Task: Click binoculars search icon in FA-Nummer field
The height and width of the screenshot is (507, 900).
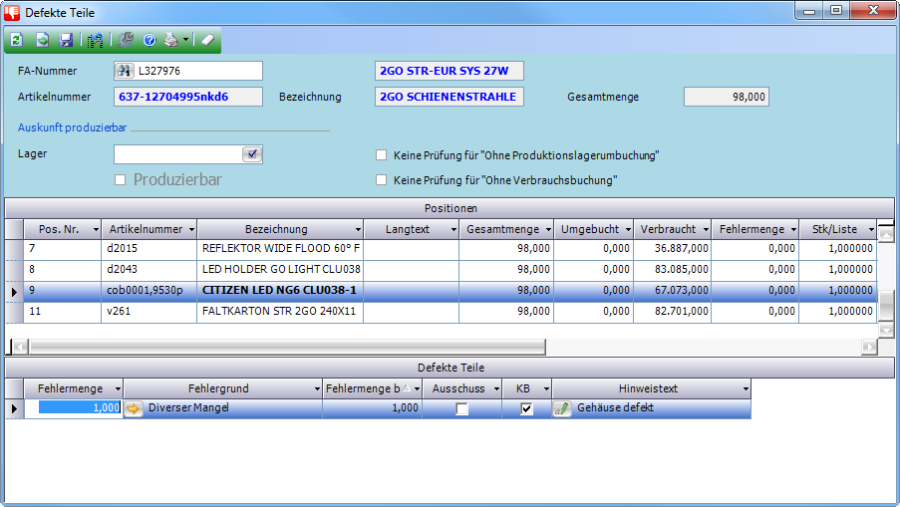Action: pyautogui.click(x=125, y=71)
